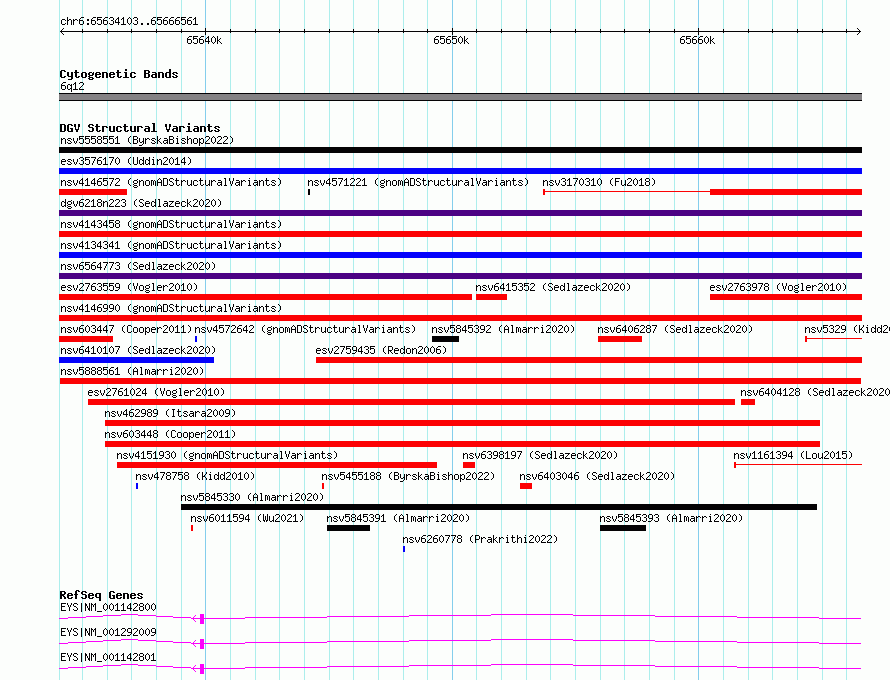Click the 6q12 cytogenetic band bar
Image resolution: width=890 pixels, height=680 pixels.
point(460,97)
